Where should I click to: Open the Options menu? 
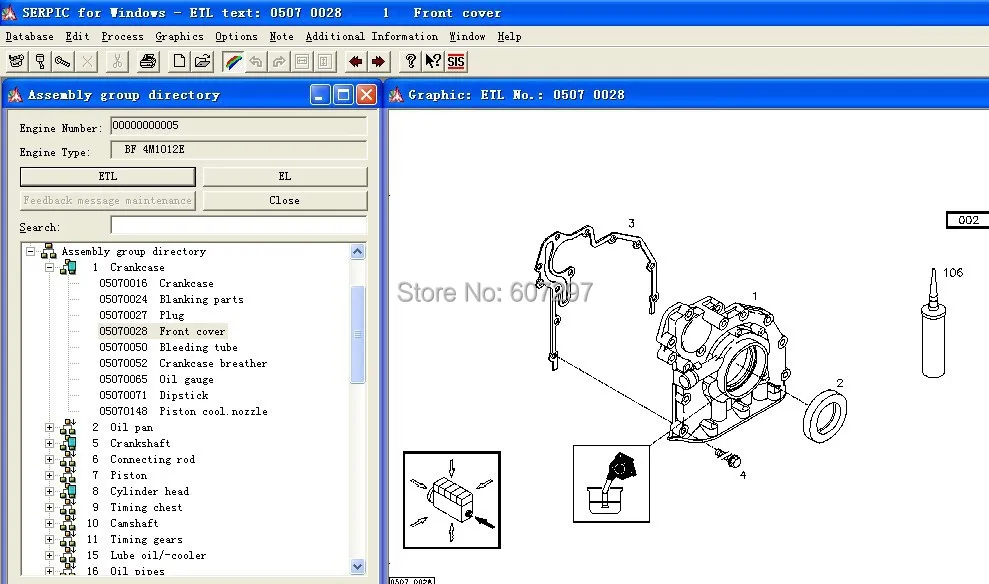(236, 37)
